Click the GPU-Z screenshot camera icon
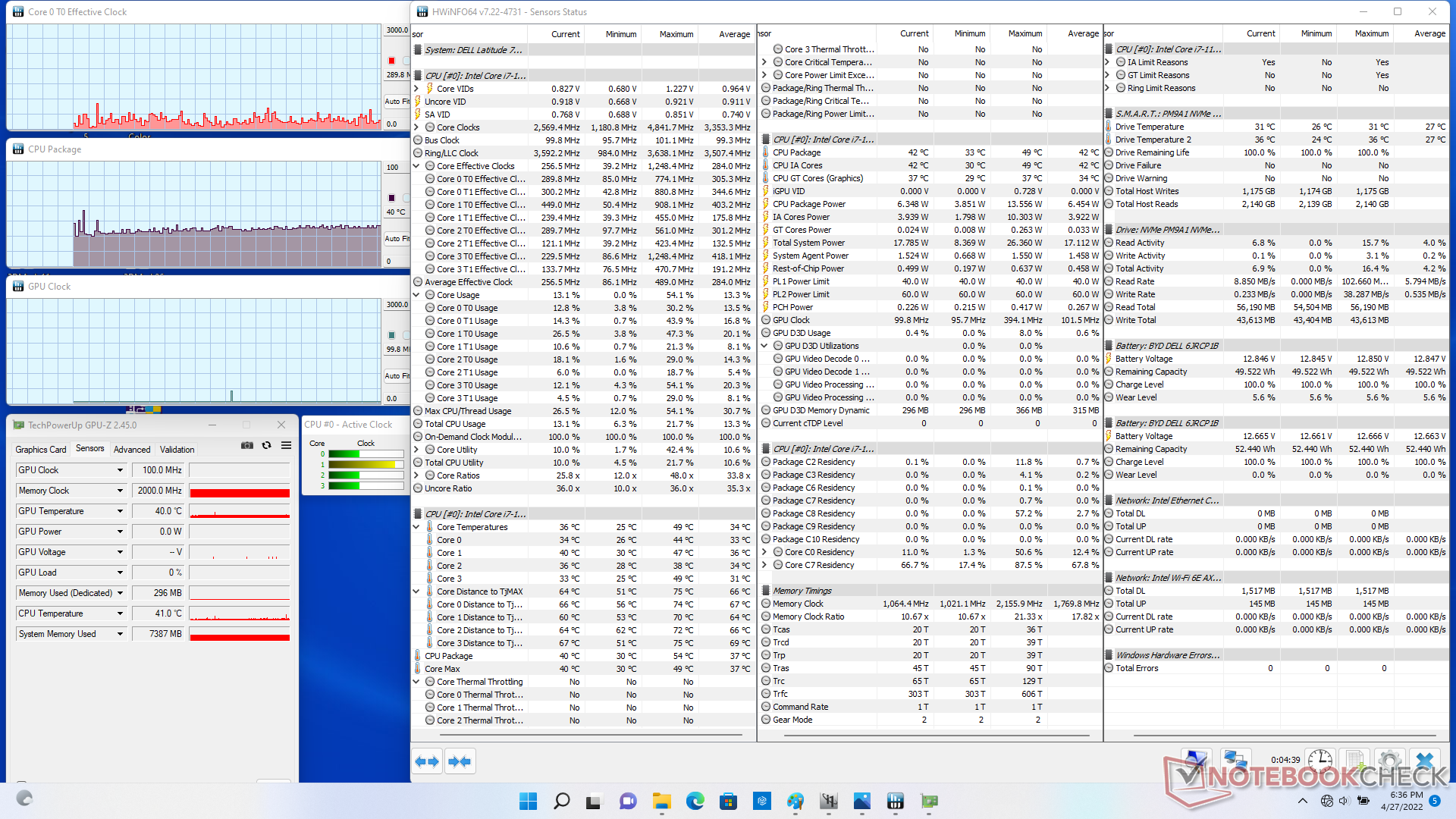Screen dimensions: 1456x819 pyautogui.click(x=247, y=446)
